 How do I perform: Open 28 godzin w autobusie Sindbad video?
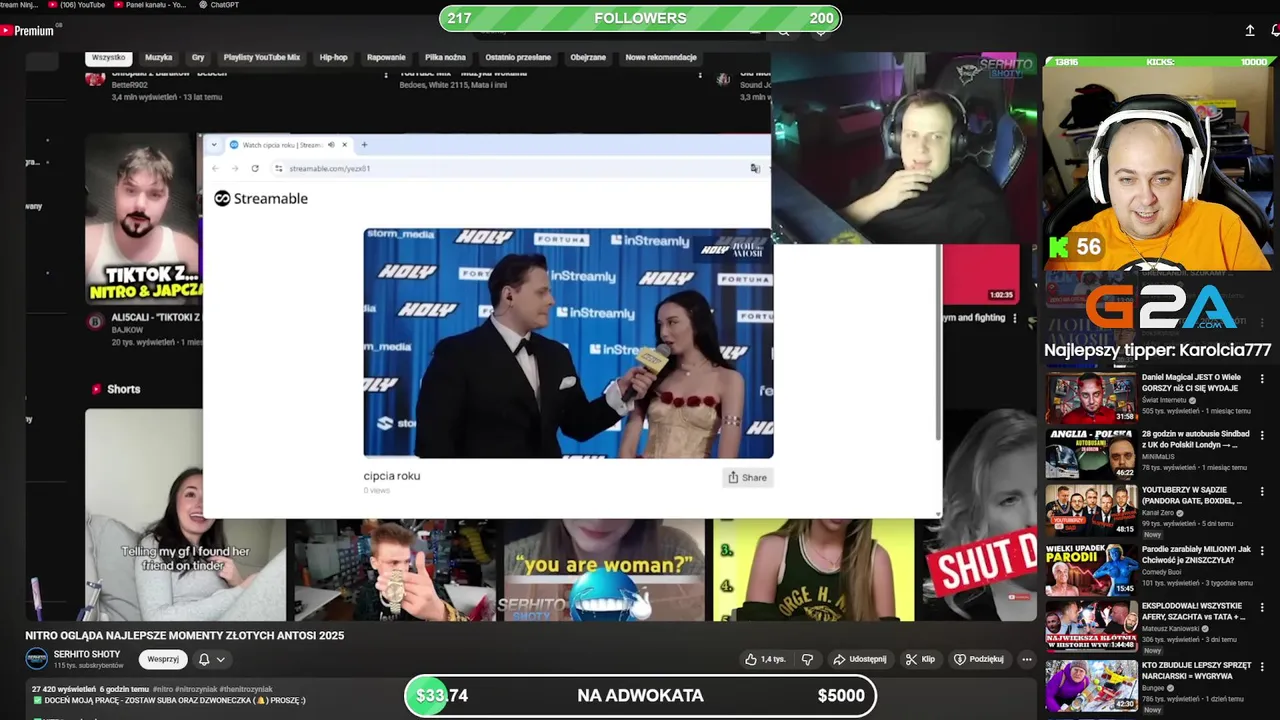[x=1196, y=440]
